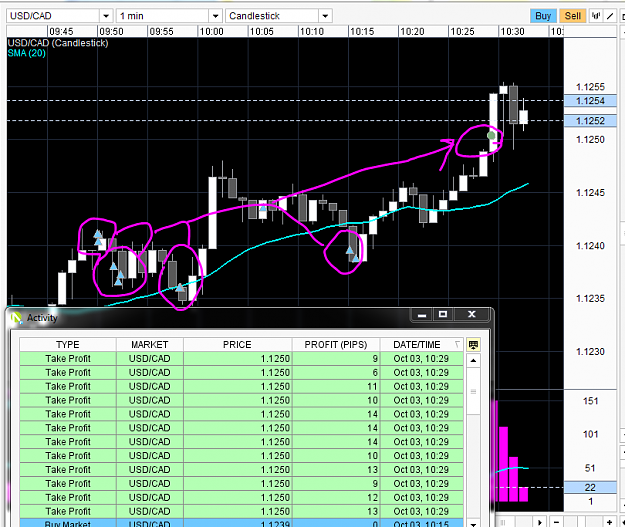The image size is (625, 527).
Task: Click the profit cell showing 12 pips
Action: [x=336, y=498]
